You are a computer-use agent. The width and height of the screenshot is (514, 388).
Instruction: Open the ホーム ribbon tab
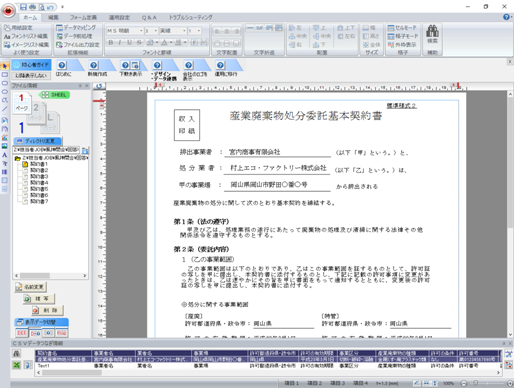coord(30,17)
